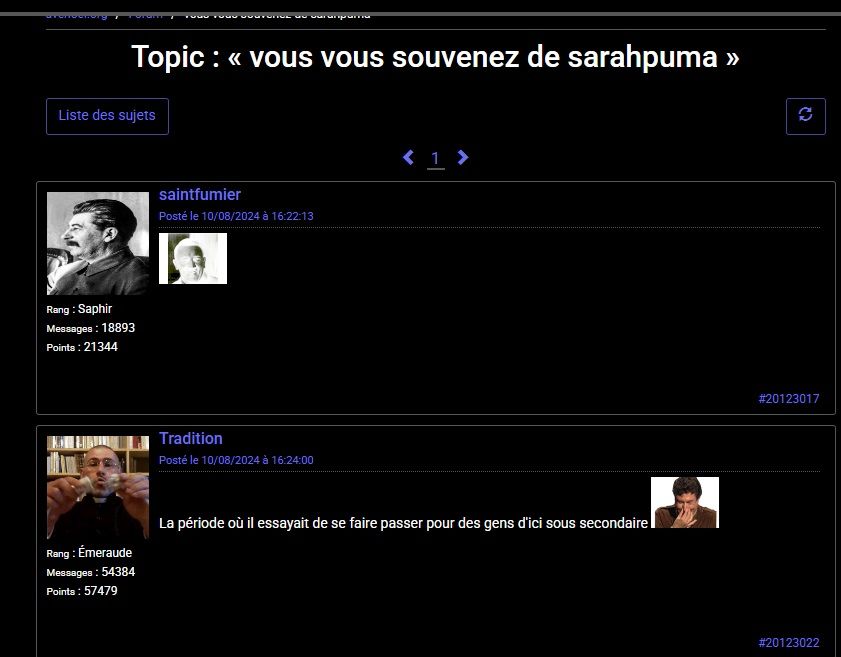Click the topic title heading
Image resolution: width=841 pixels, height=657 pixels.
(x=435, y=57)
